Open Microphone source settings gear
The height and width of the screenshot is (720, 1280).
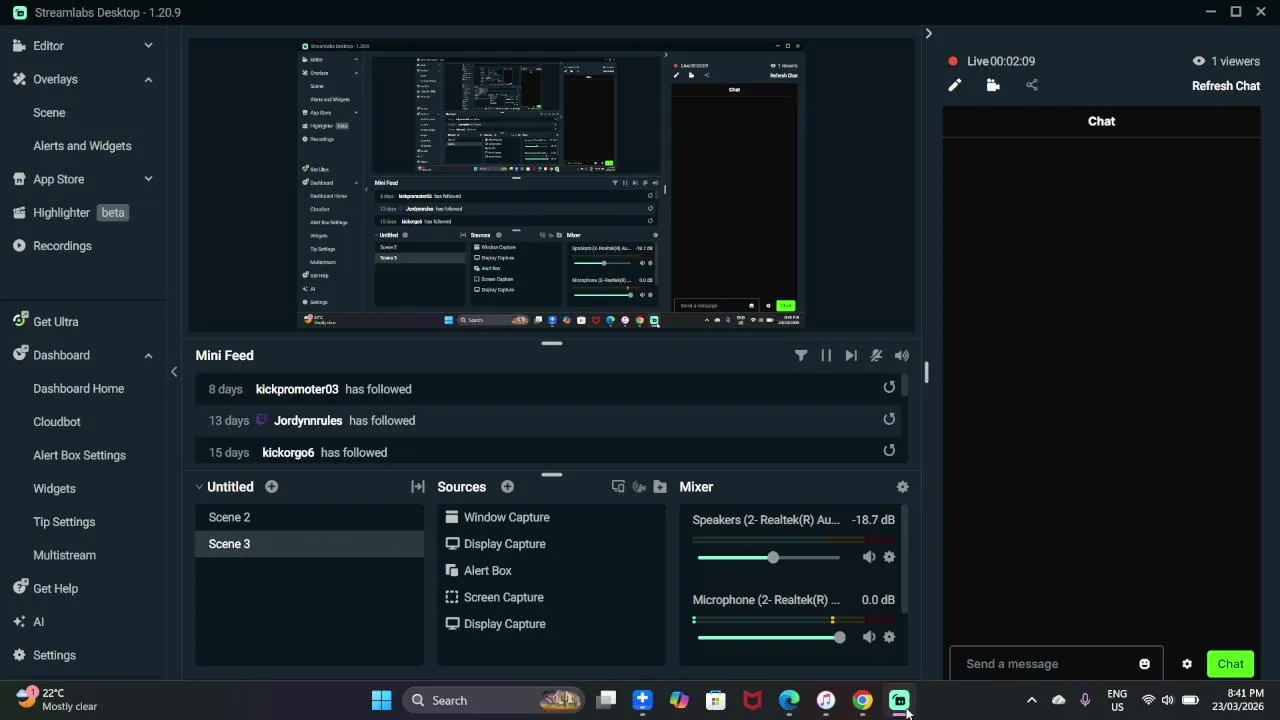pos(889,637)
